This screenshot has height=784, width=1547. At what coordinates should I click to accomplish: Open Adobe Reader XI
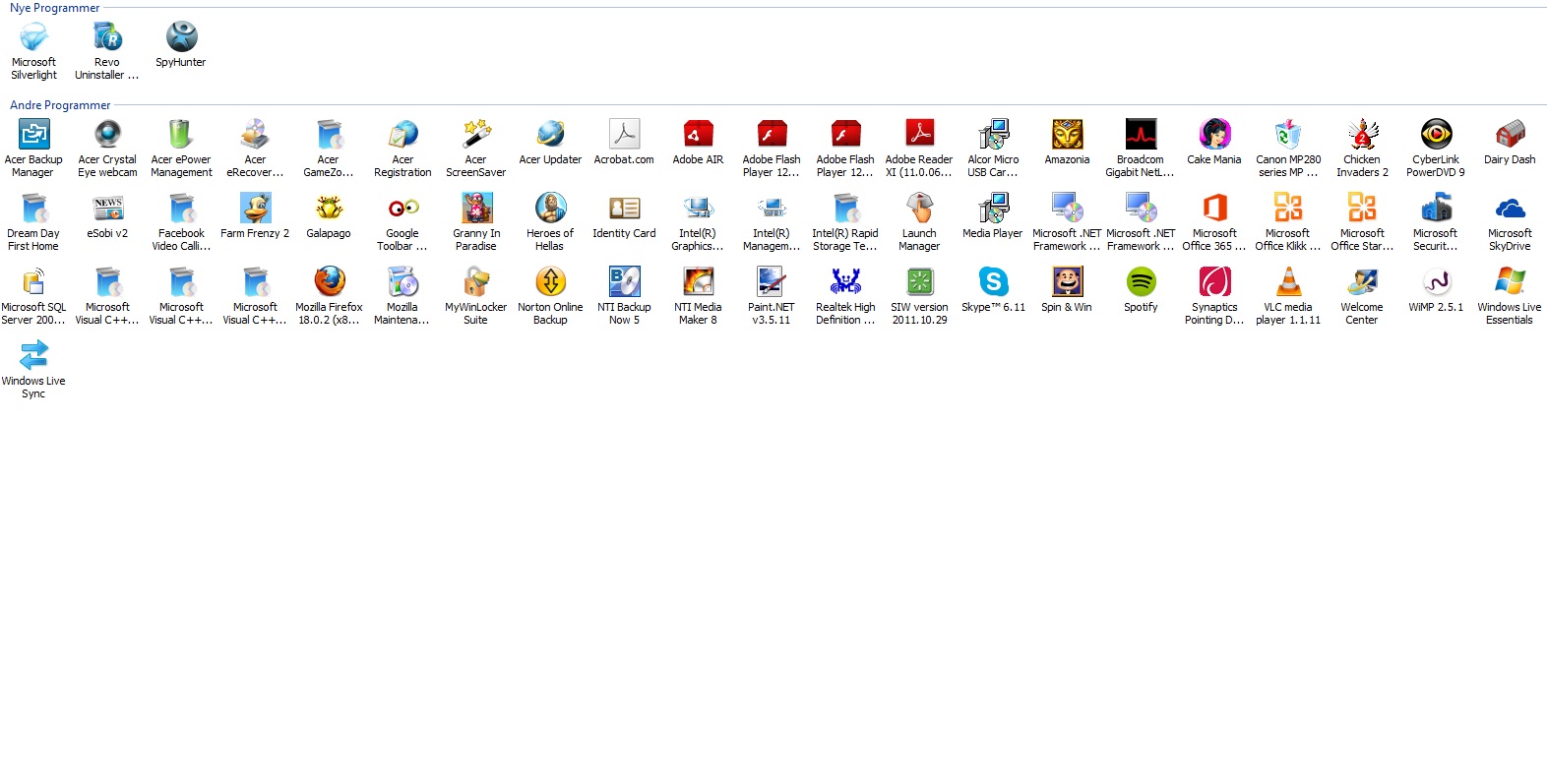coord(919,134)
